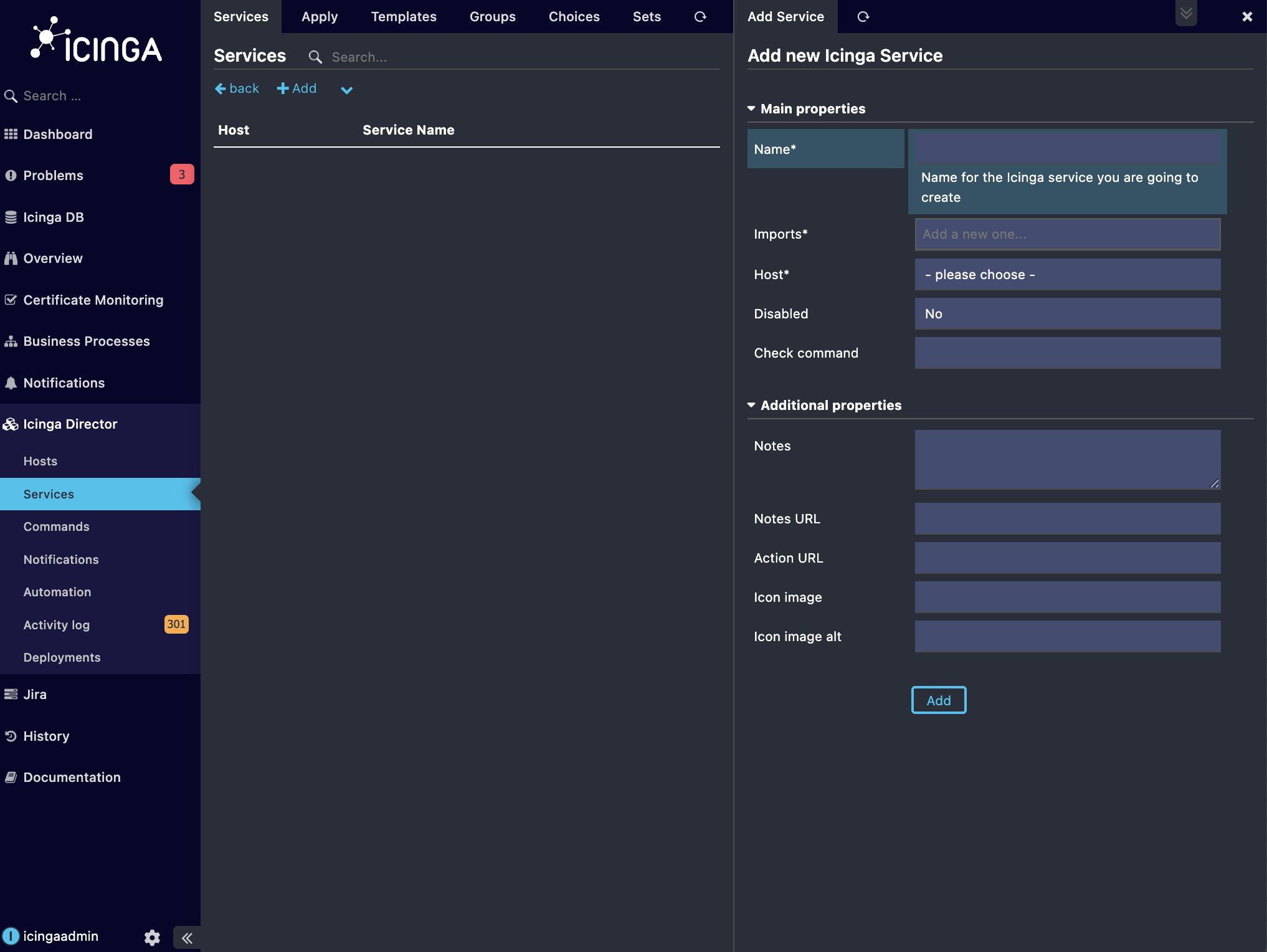This screenshot has width=1267, height=952.
Task: Click the Dashboard grid icon
Action: click(11, 134)
